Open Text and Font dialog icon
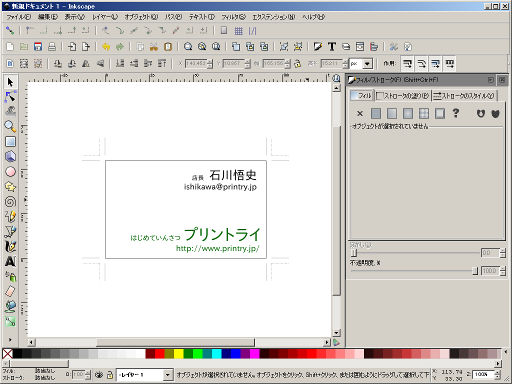Viewport: 512px width, 384px height. pos(332,47)
